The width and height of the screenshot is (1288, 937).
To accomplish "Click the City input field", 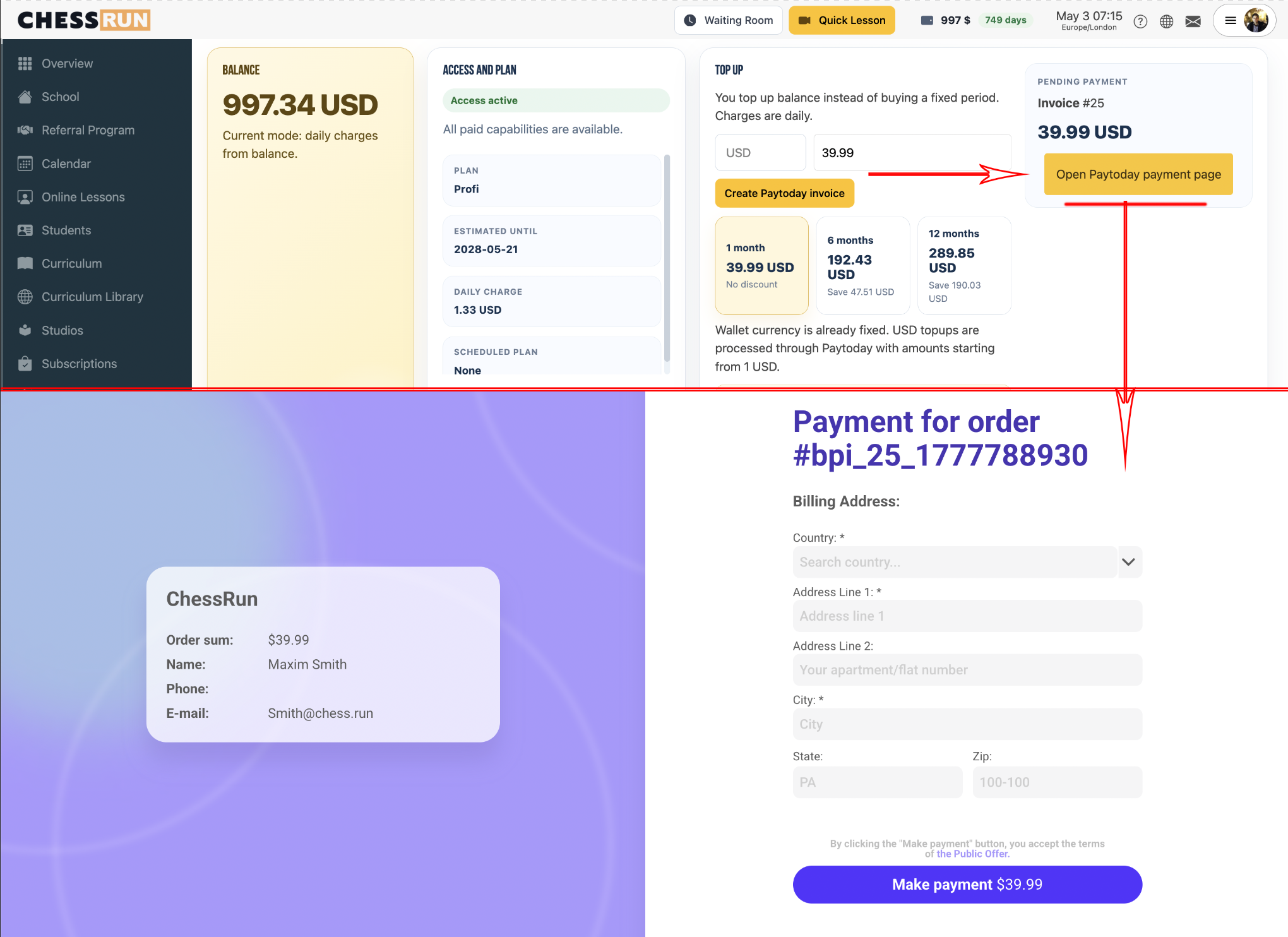I will pyautogui.click(x=967, y=724).
